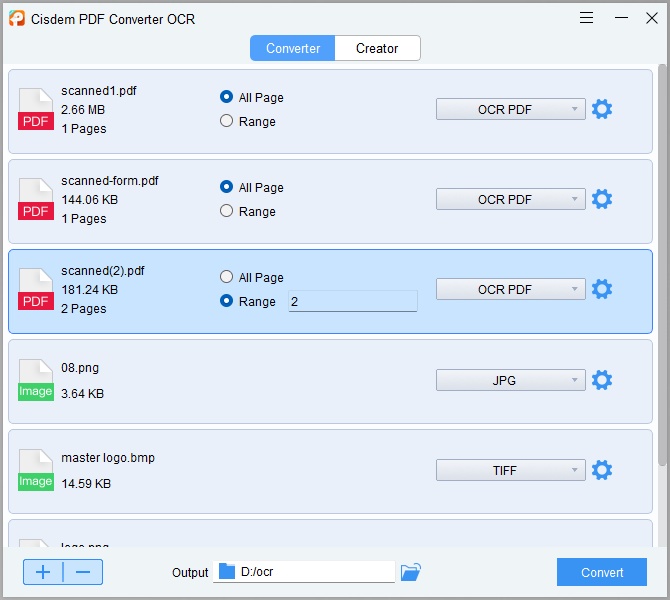Select file name scanned-form.pdf
670x600 pixels.
tap(110, 181)
